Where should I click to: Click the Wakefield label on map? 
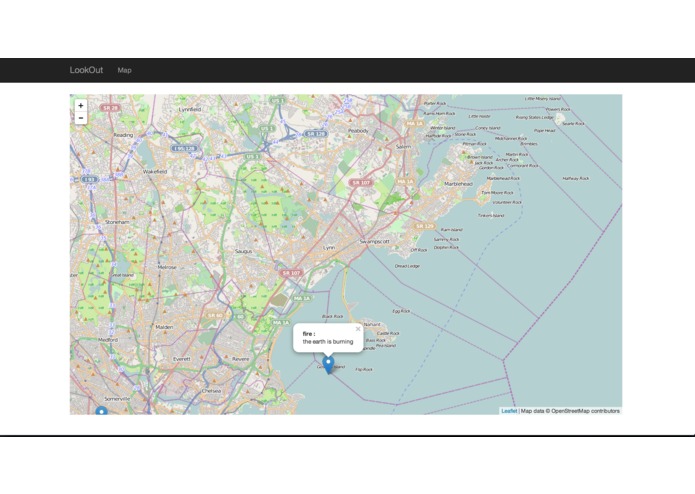(x=155, y=171)
